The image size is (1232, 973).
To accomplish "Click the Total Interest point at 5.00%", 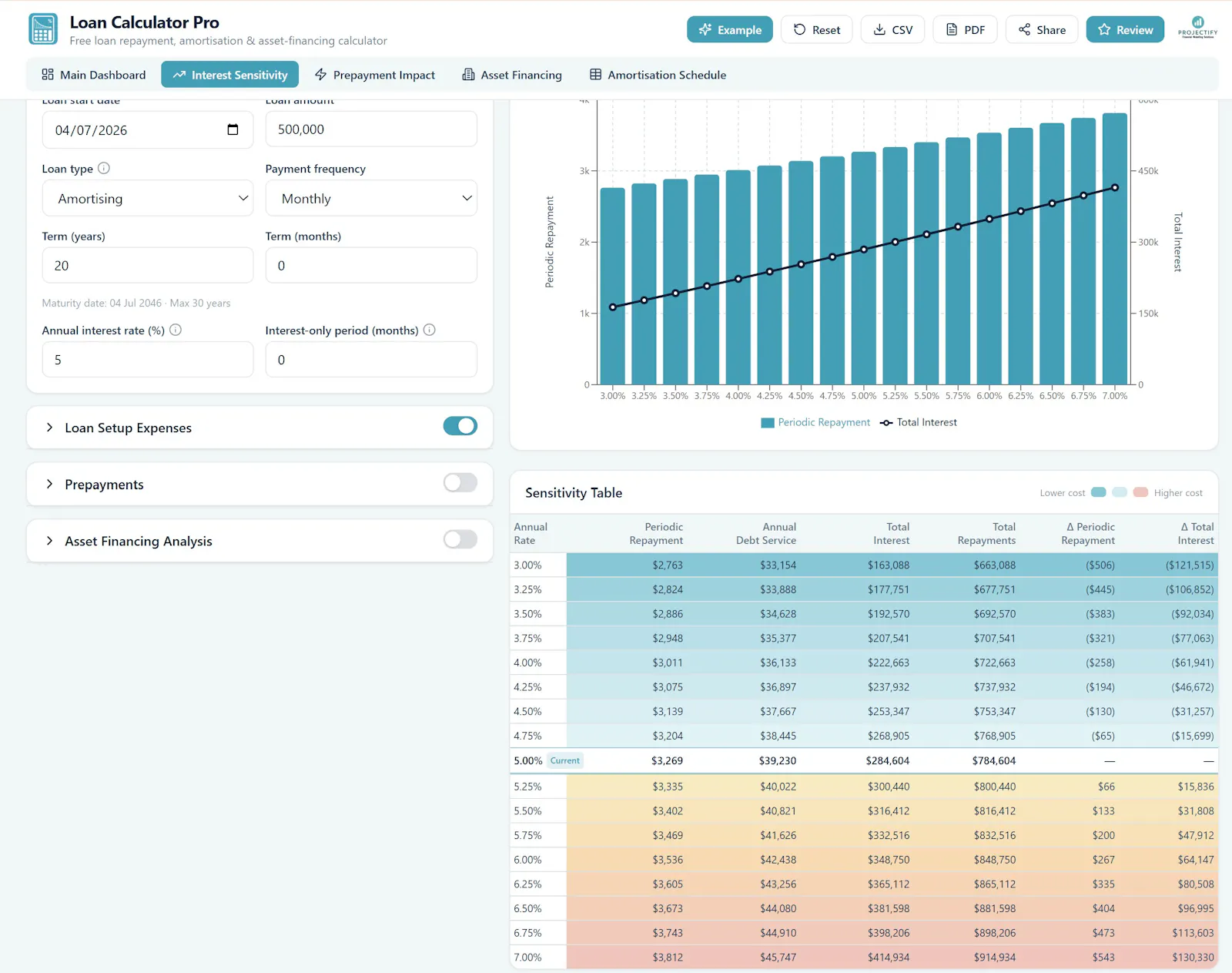I will coord(864,250).
